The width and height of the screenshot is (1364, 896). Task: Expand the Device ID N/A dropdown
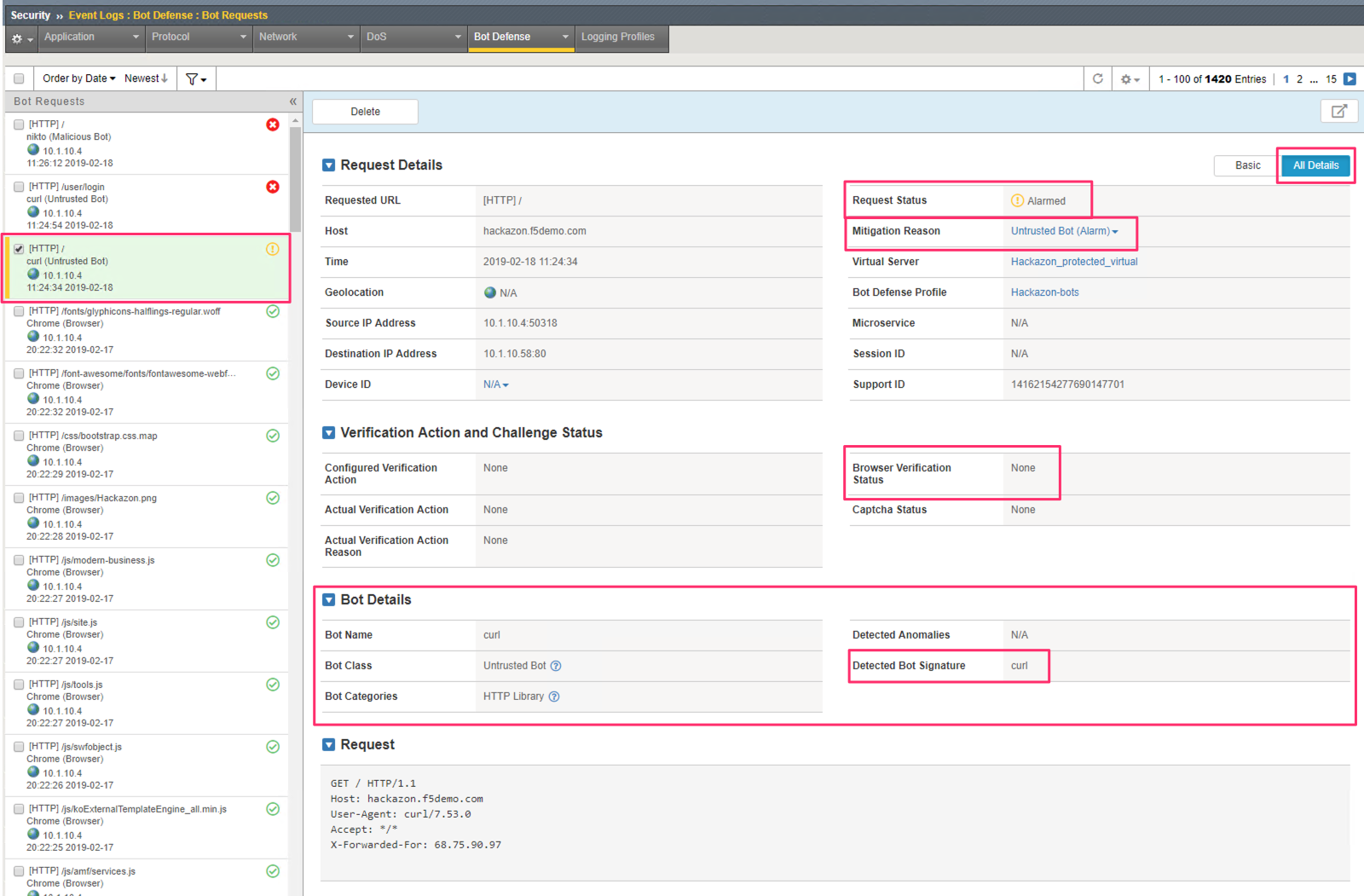click(x=495, y=384)
